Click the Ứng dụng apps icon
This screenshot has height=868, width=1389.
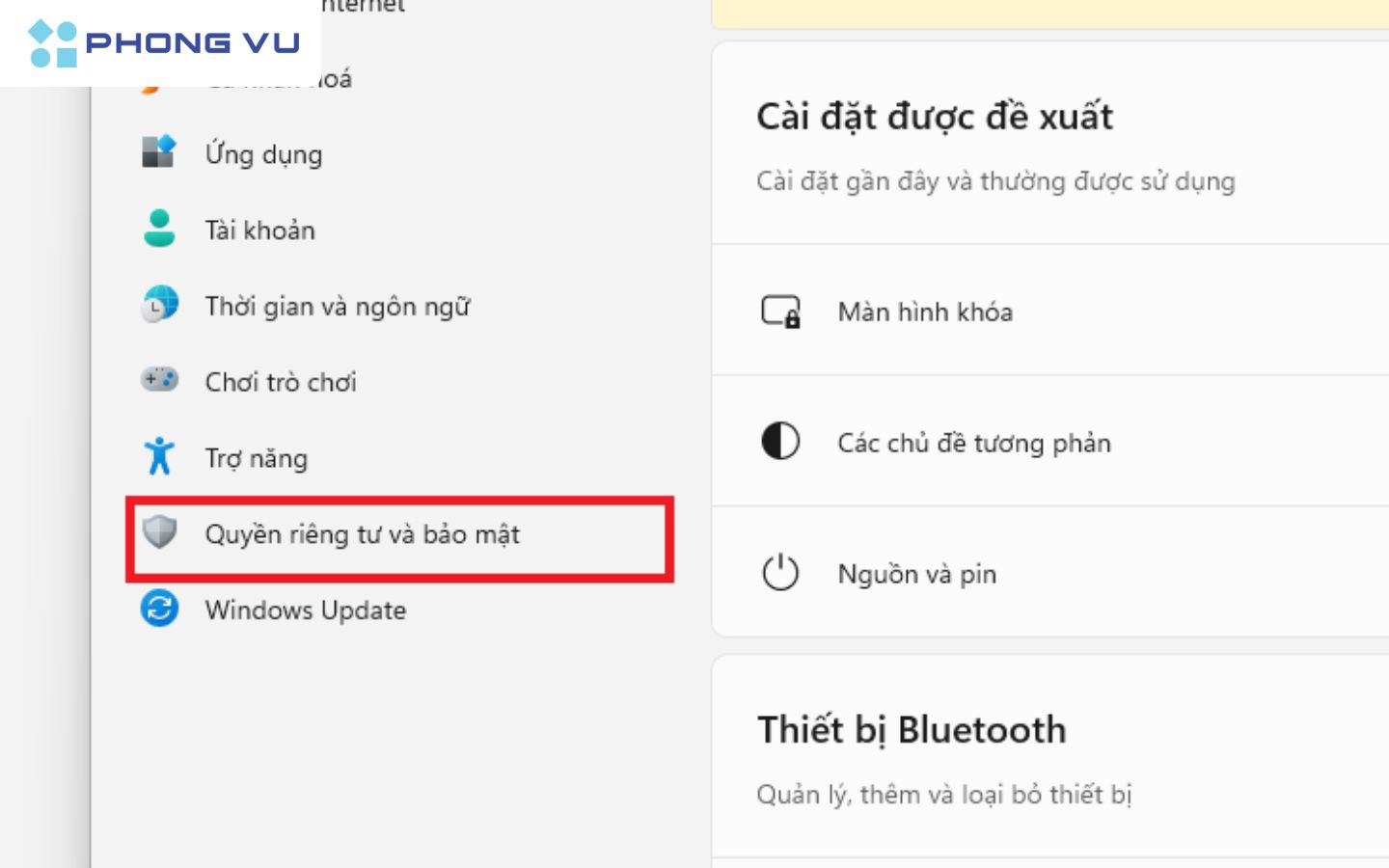pyautogui.click(x=159, y=152)
